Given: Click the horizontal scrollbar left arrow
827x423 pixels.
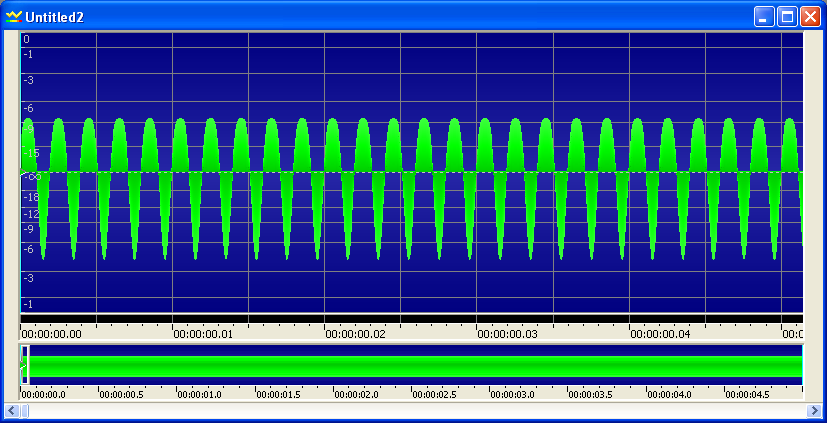Looking at the screenshot, I should tap(11, 410).
